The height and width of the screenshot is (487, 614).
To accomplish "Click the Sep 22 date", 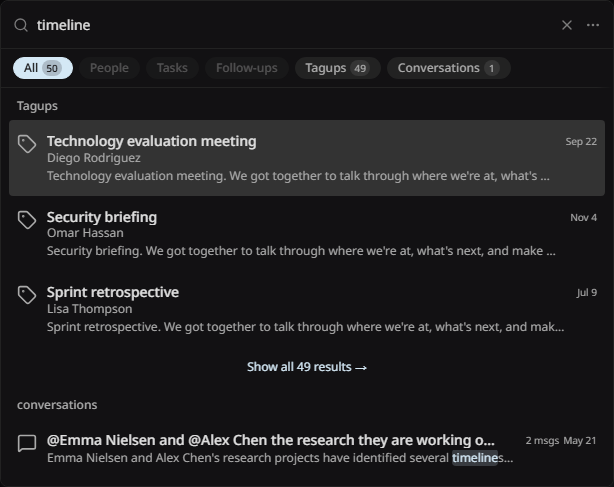I will pyautogui.click(x=581, y=142).
